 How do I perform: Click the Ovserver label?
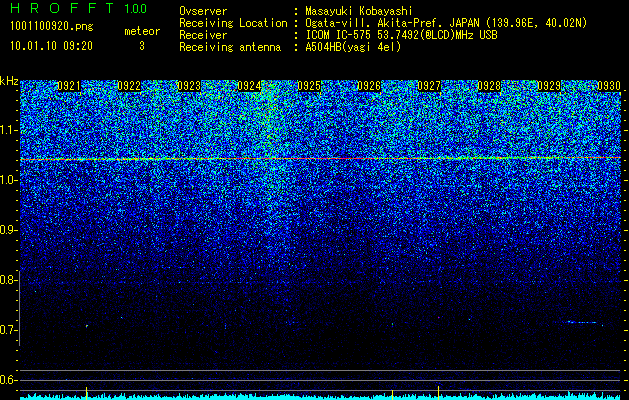(203, 11)
